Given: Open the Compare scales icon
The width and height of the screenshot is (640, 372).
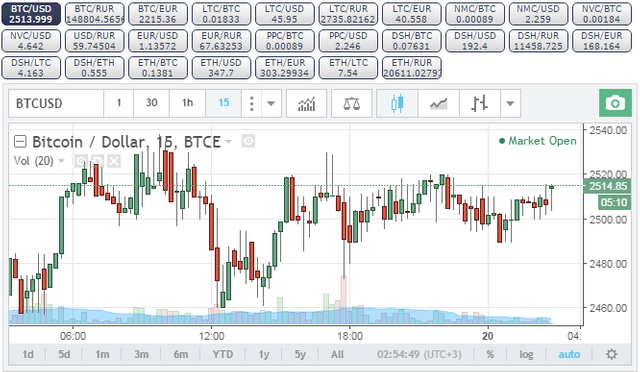Looking at the screenshot, I should coord(351,103).
